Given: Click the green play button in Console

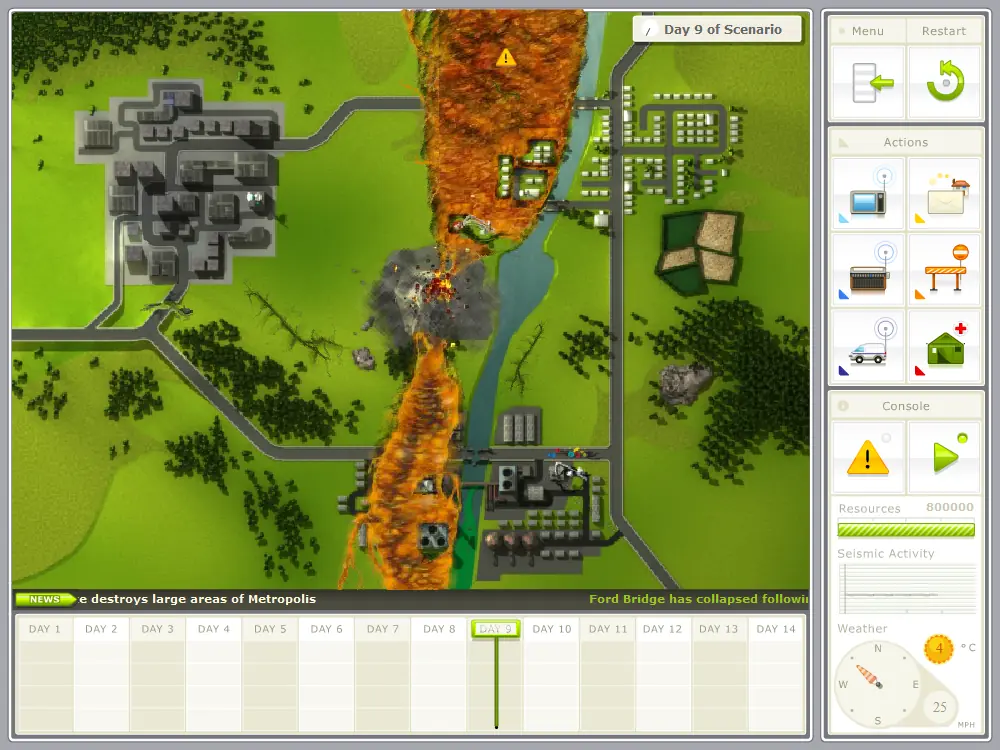Looking at the screenshot, I should pos(945,457).
